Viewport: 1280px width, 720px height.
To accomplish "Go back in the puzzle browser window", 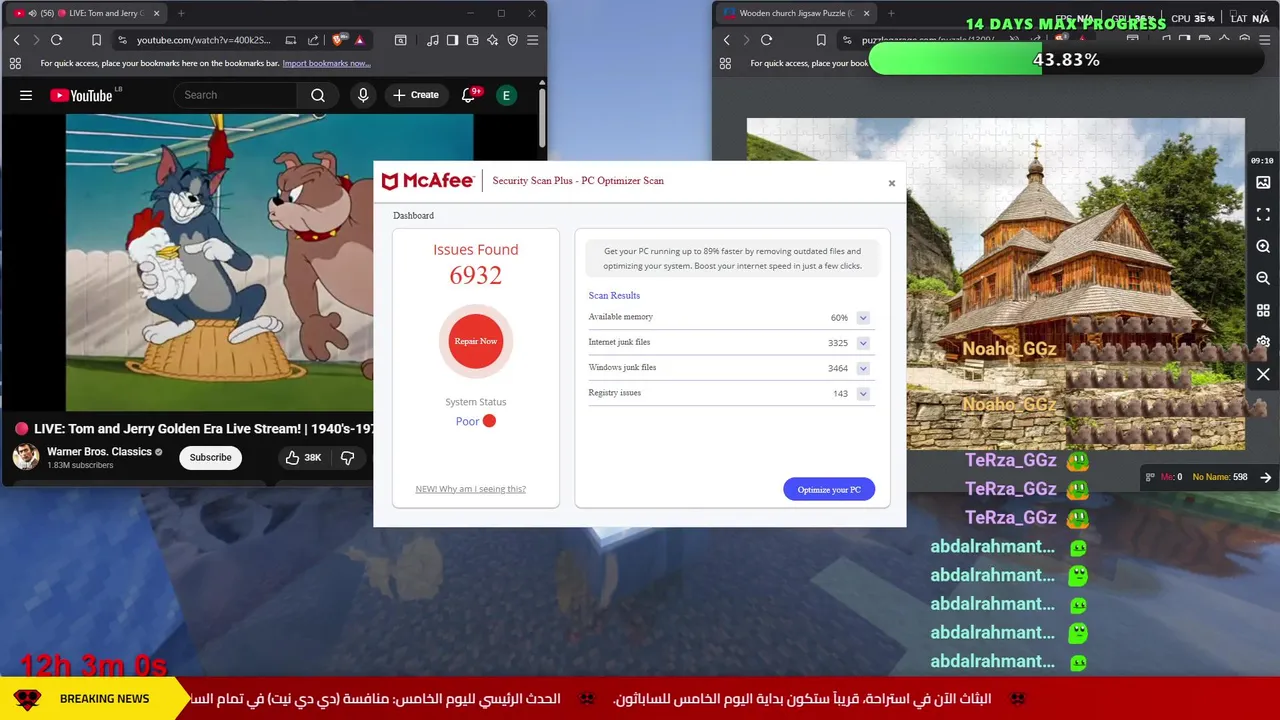I will tap(726, 40).
